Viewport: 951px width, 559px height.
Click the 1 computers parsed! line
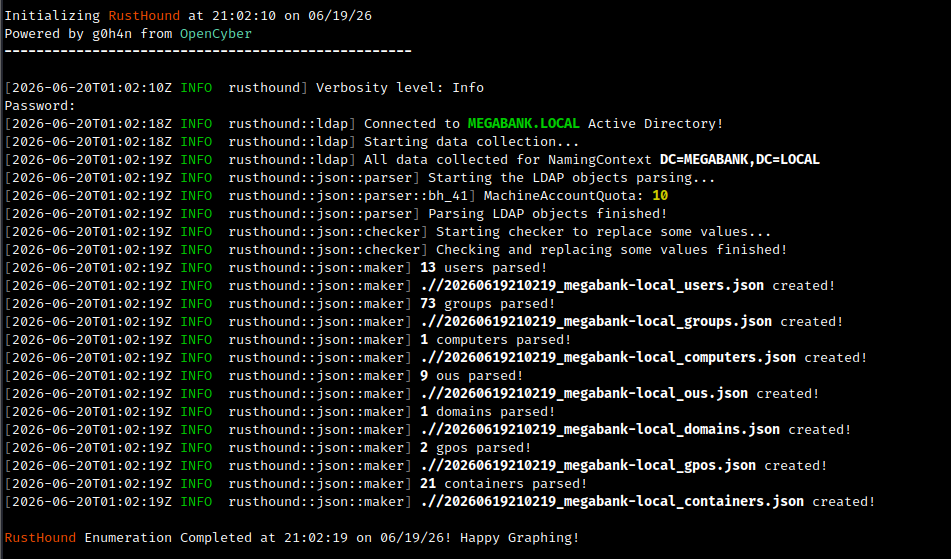[496, 340]
